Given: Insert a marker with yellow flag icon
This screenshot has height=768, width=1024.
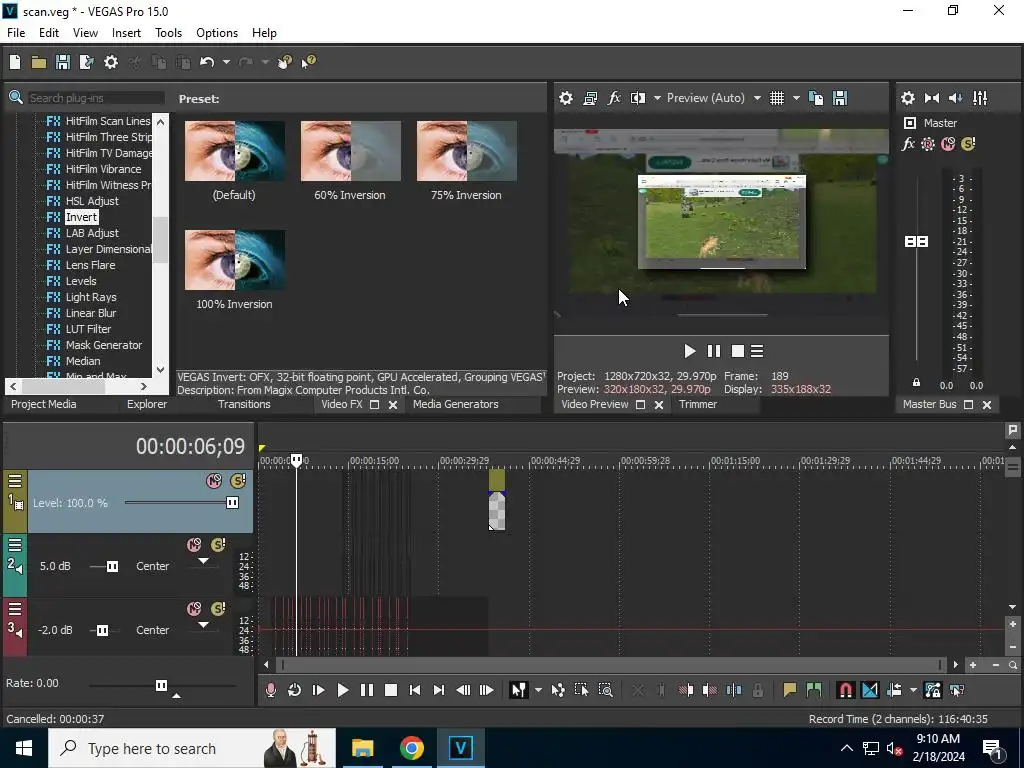Looking at the screenshot, I should coord(790,690).
